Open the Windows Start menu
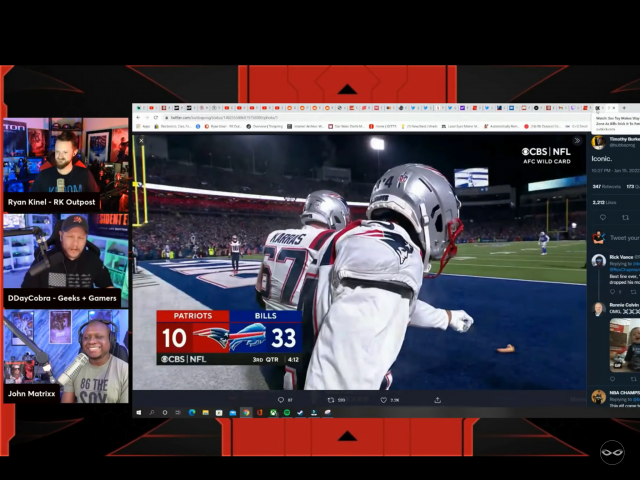This screenshot has height=480, width=640. (x=139, y=412)
